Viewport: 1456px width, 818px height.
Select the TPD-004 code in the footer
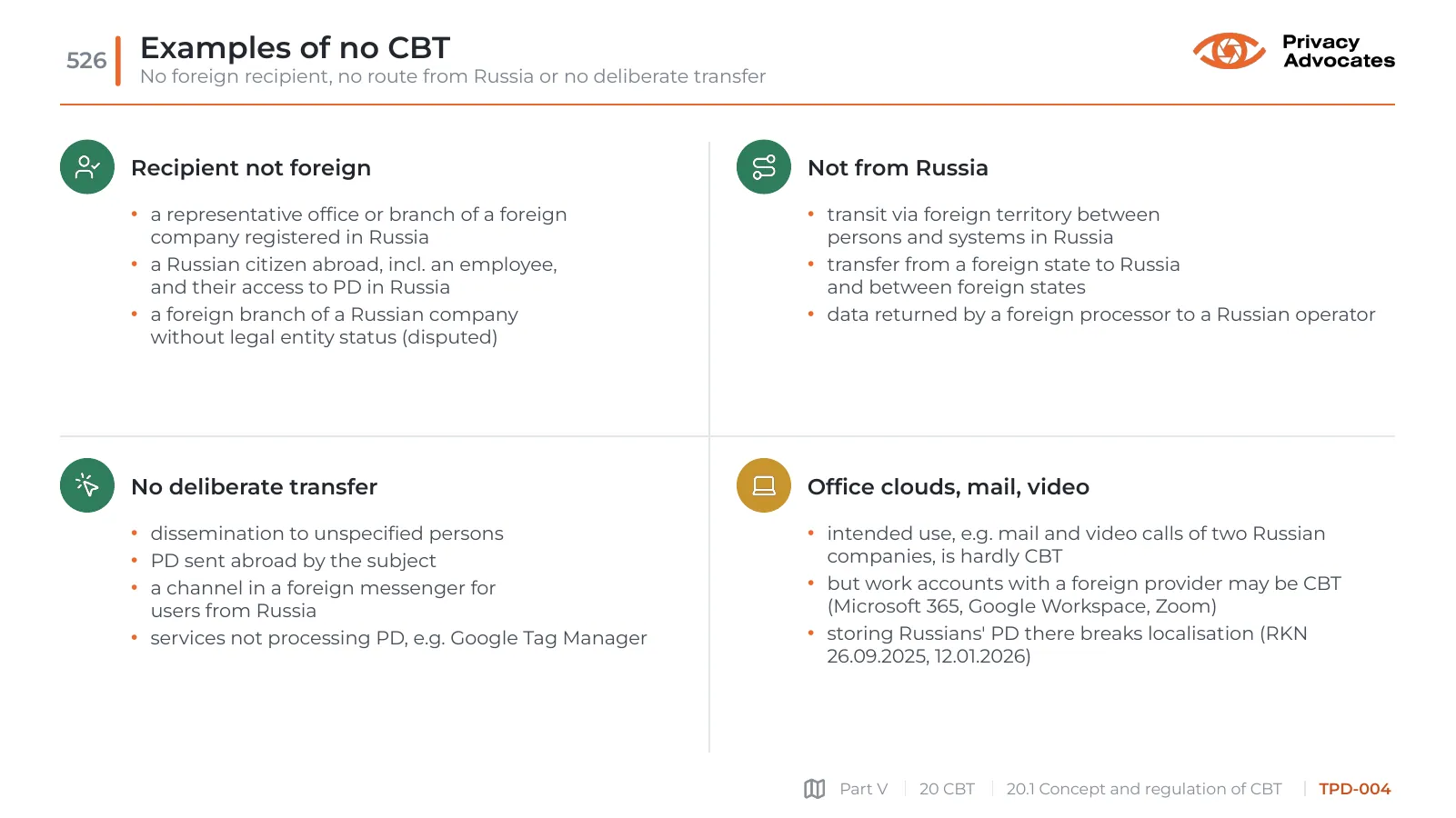[1354, 789]
